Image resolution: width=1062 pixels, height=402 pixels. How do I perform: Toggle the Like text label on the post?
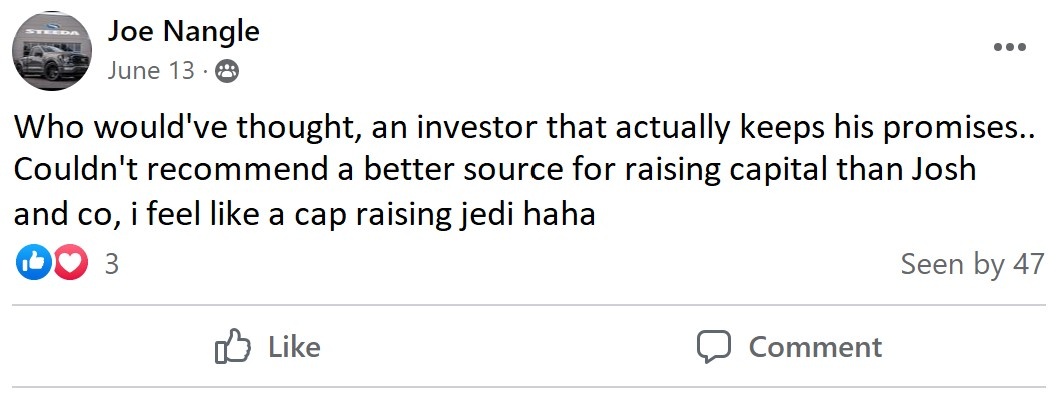(x=294, y=347)
